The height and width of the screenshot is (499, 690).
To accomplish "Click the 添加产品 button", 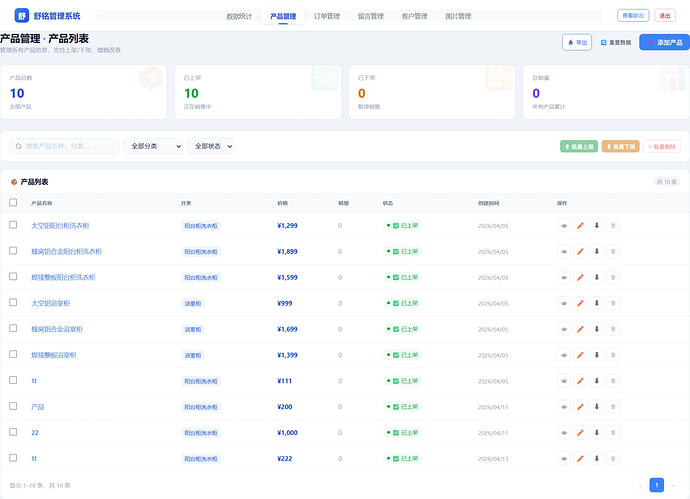I will 662,43.
